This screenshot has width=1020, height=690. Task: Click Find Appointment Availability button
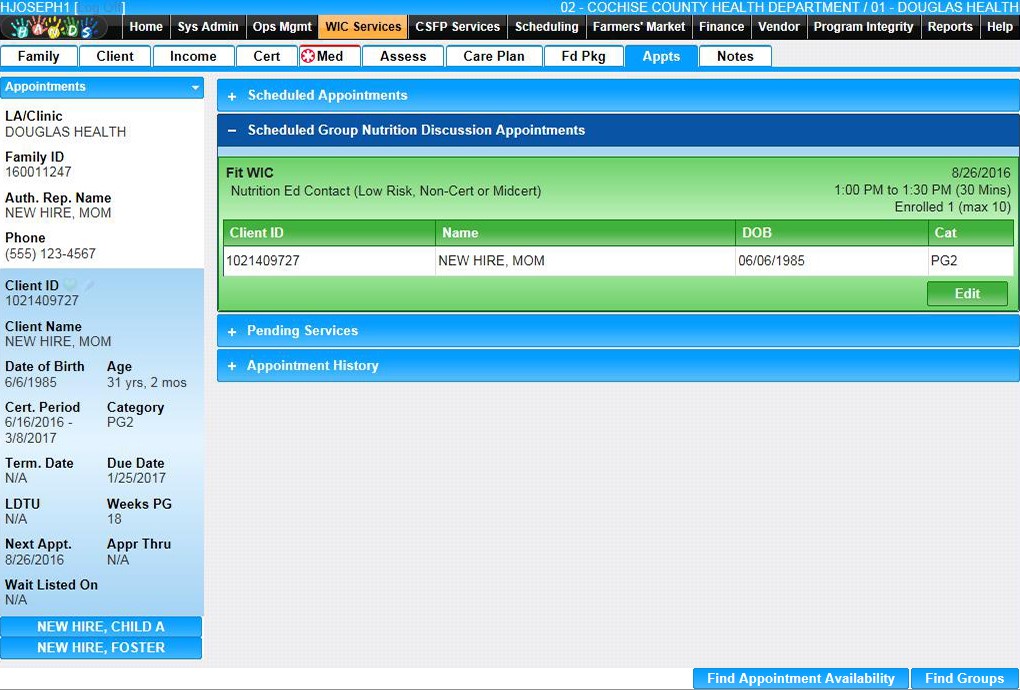800,678
